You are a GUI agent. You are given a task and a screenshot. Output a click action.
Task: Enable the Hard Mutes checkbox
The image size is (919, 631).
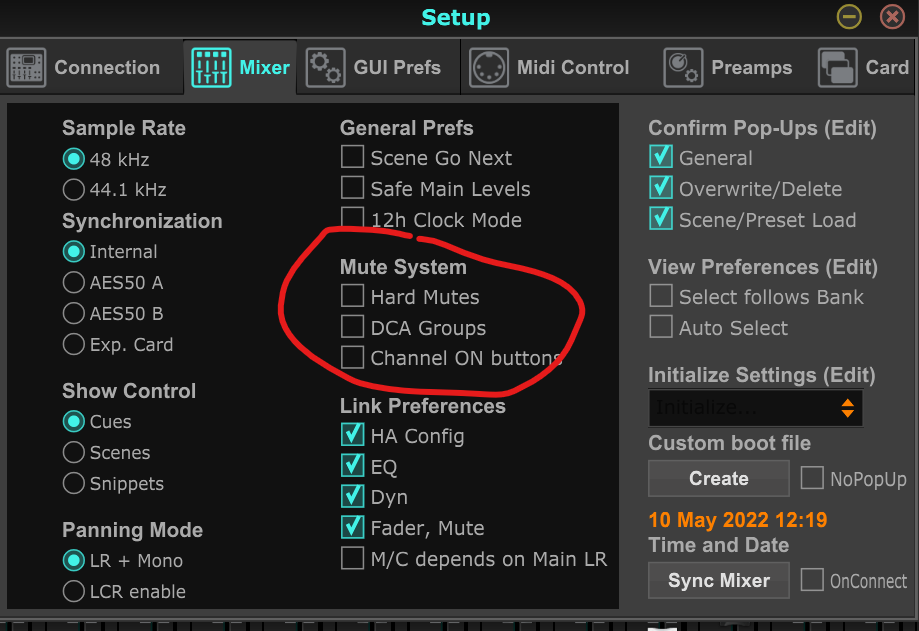click(x=352, y=296)
